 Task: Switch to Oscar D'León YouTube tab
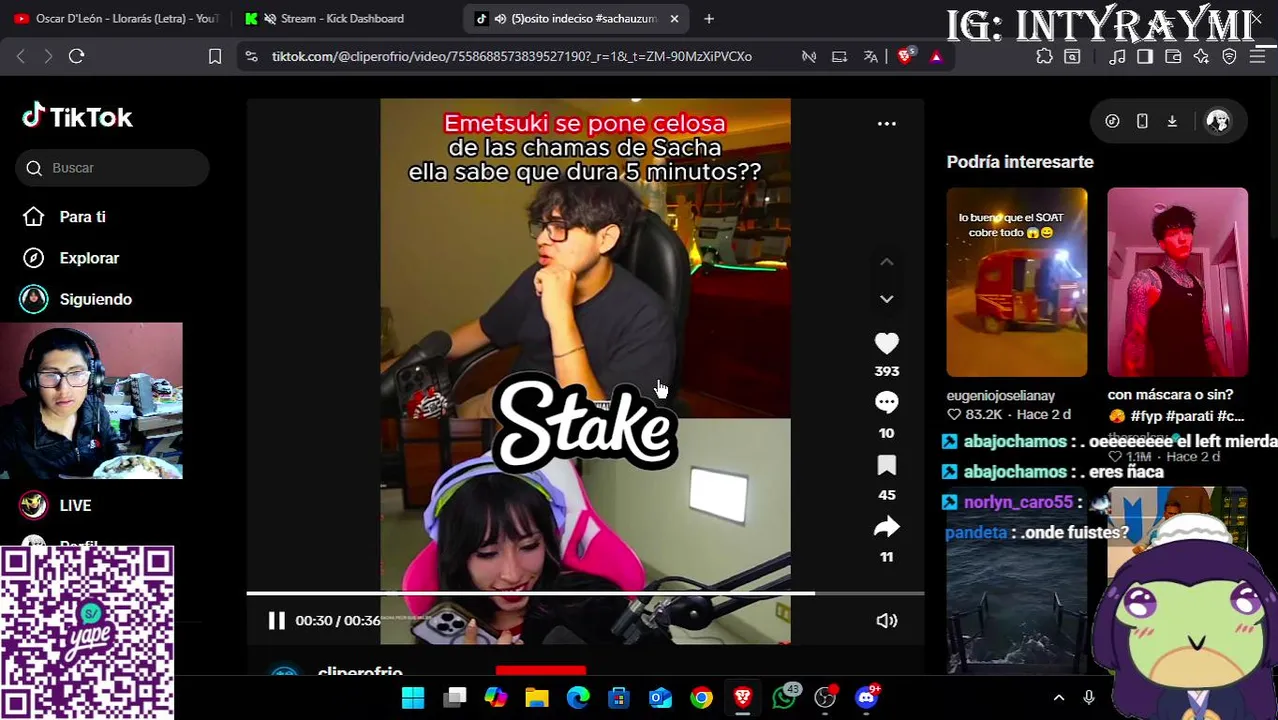coord(115,18)
